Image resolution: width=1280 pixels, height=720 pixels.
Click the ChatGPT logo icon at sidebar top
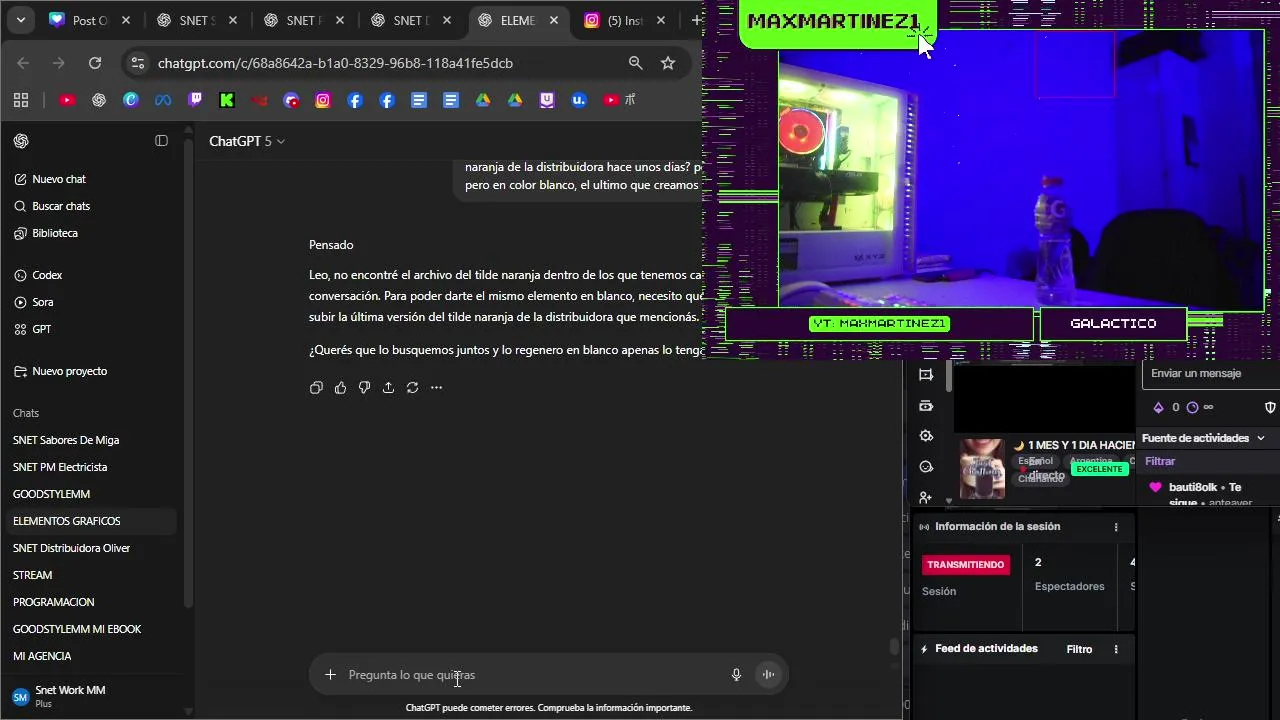21,141
